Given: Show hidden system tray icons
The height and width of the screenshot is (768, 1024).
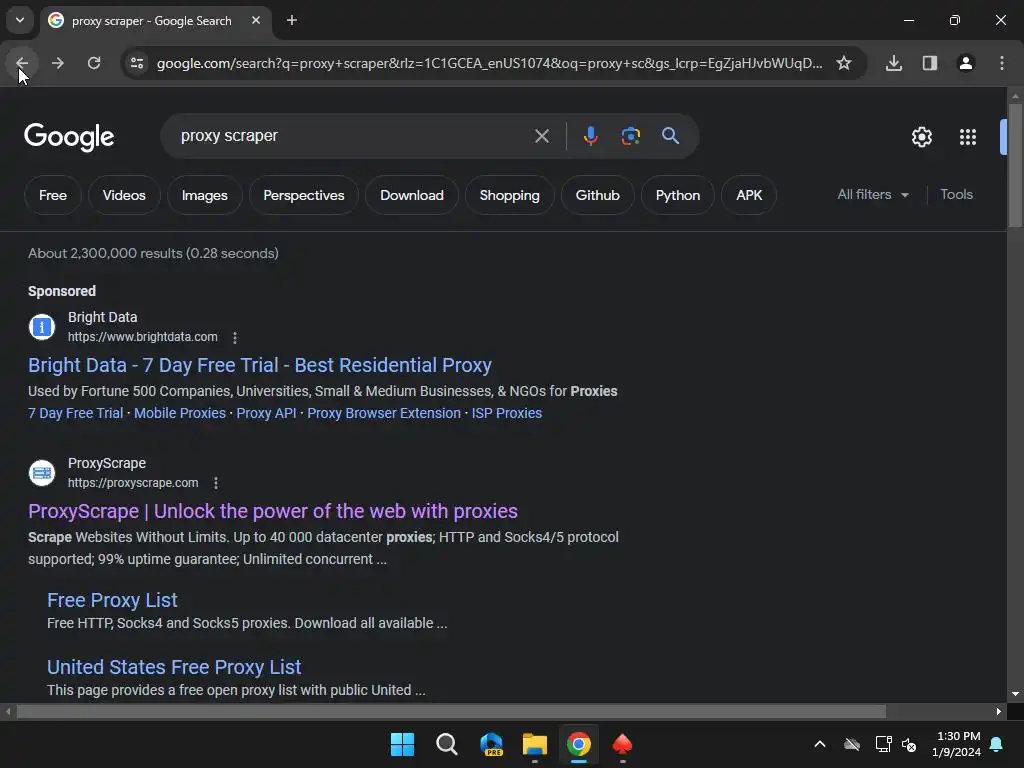Looking at the screenshot, I should (820, 744).
